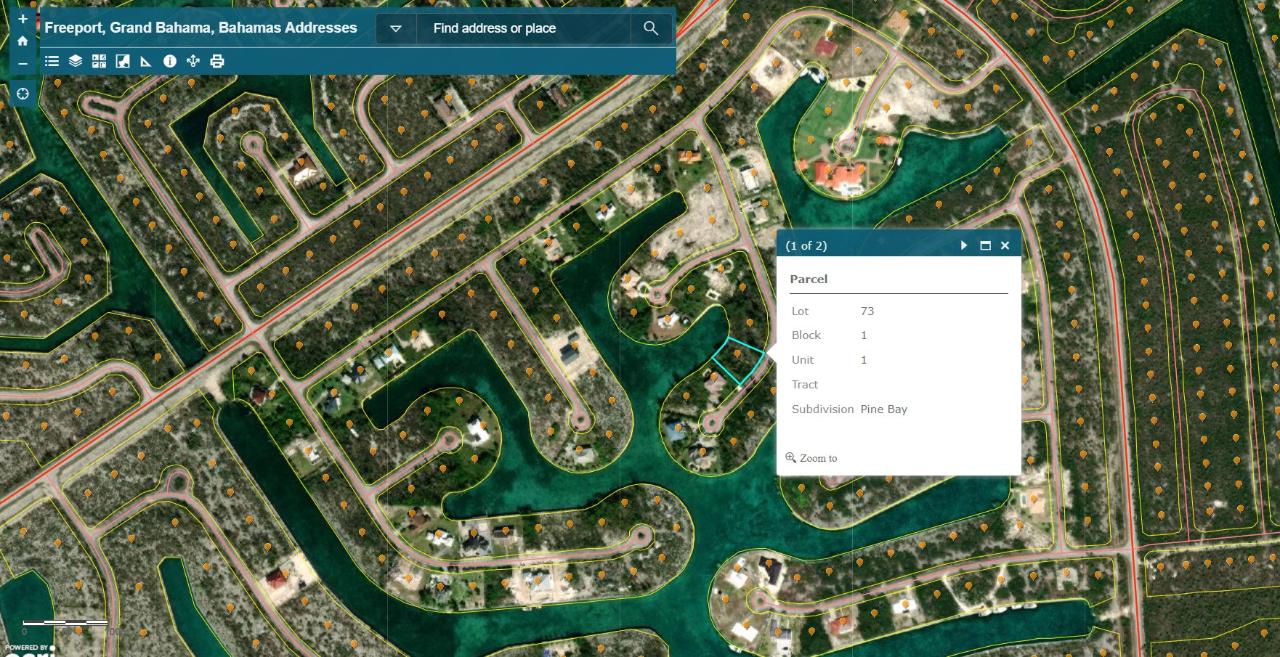This screenshot has width=1280, height=657.
Task: Open the info details widget
Action: pos(170,61)
